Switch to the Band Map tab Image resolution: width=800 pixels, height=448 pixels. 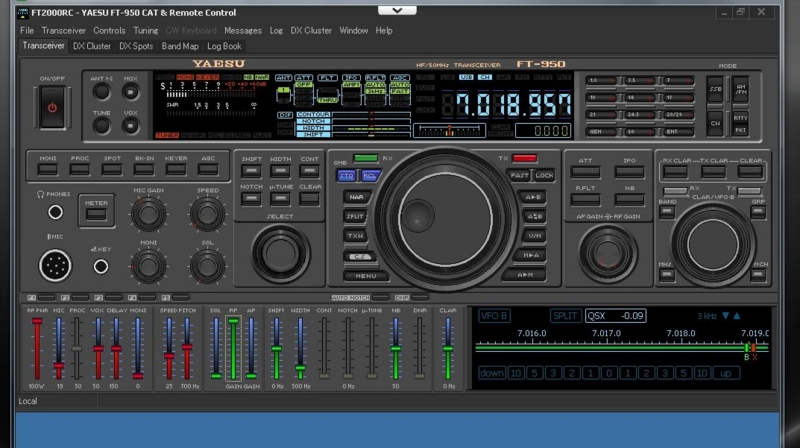point(180,46)
